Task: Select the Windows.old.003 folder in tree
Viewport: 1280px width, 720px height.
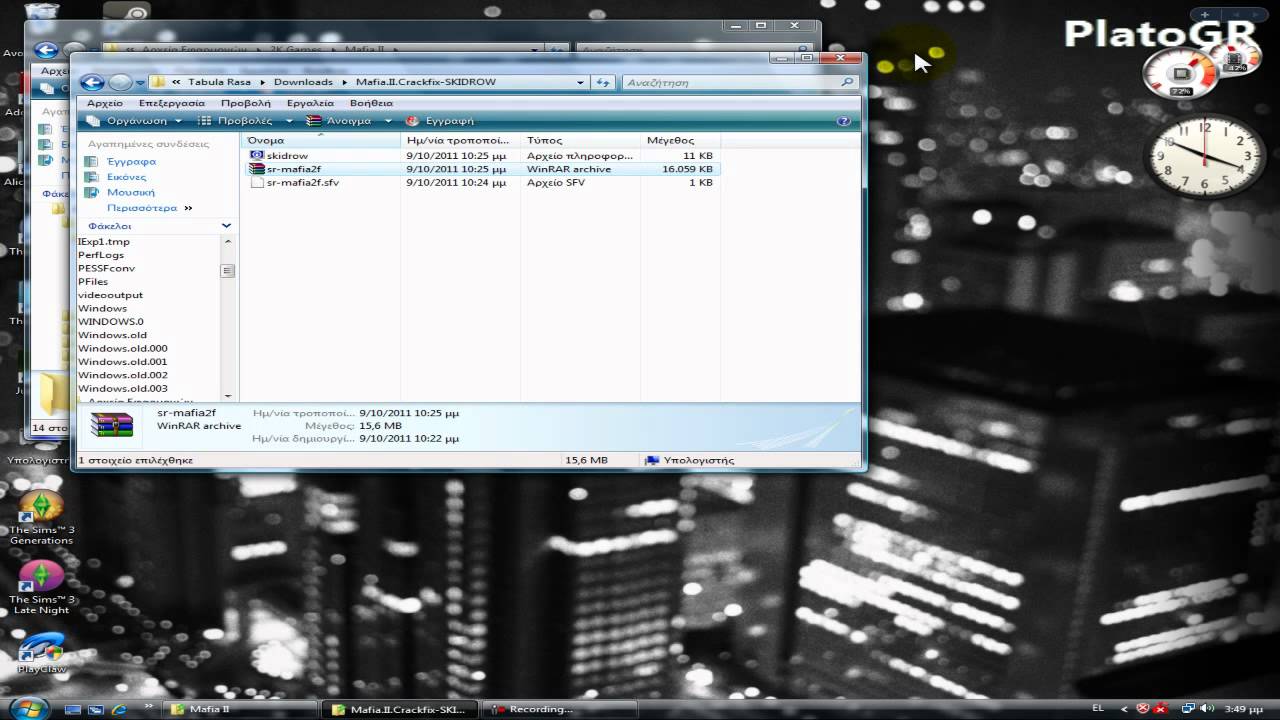Action: pos(123,388)
